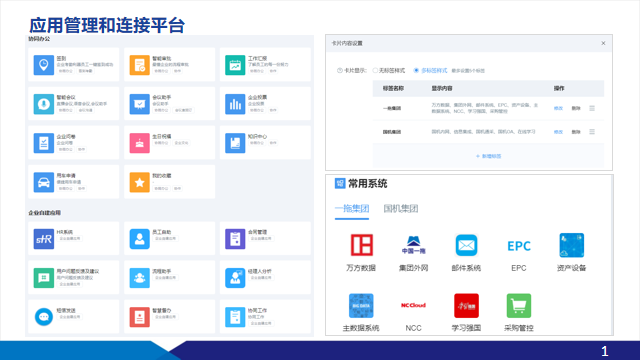This screenshot has width=640, height=360.
Task: Open the 资产设备 icon
Action: pyautogui.click(x=571, y=245)
